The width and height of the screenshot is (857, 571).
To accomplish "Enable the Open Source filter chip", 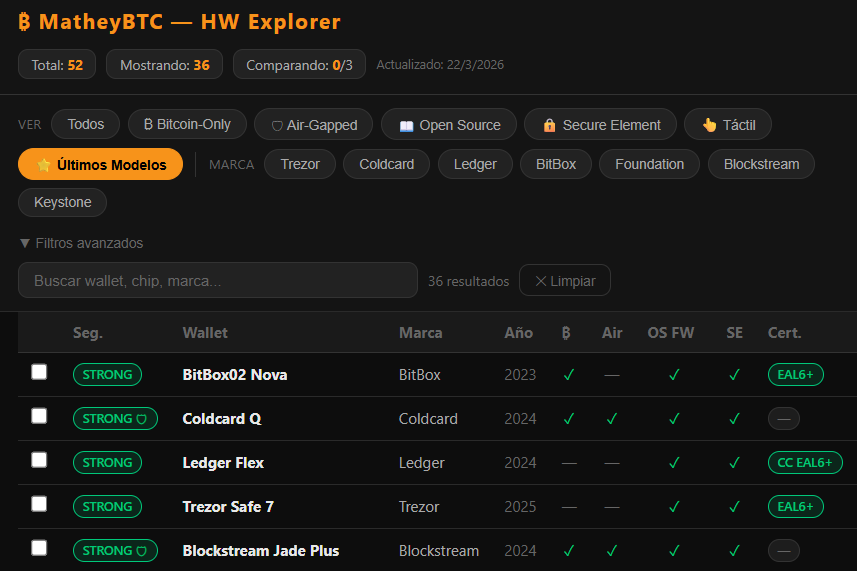I will [x=449, y=125].
